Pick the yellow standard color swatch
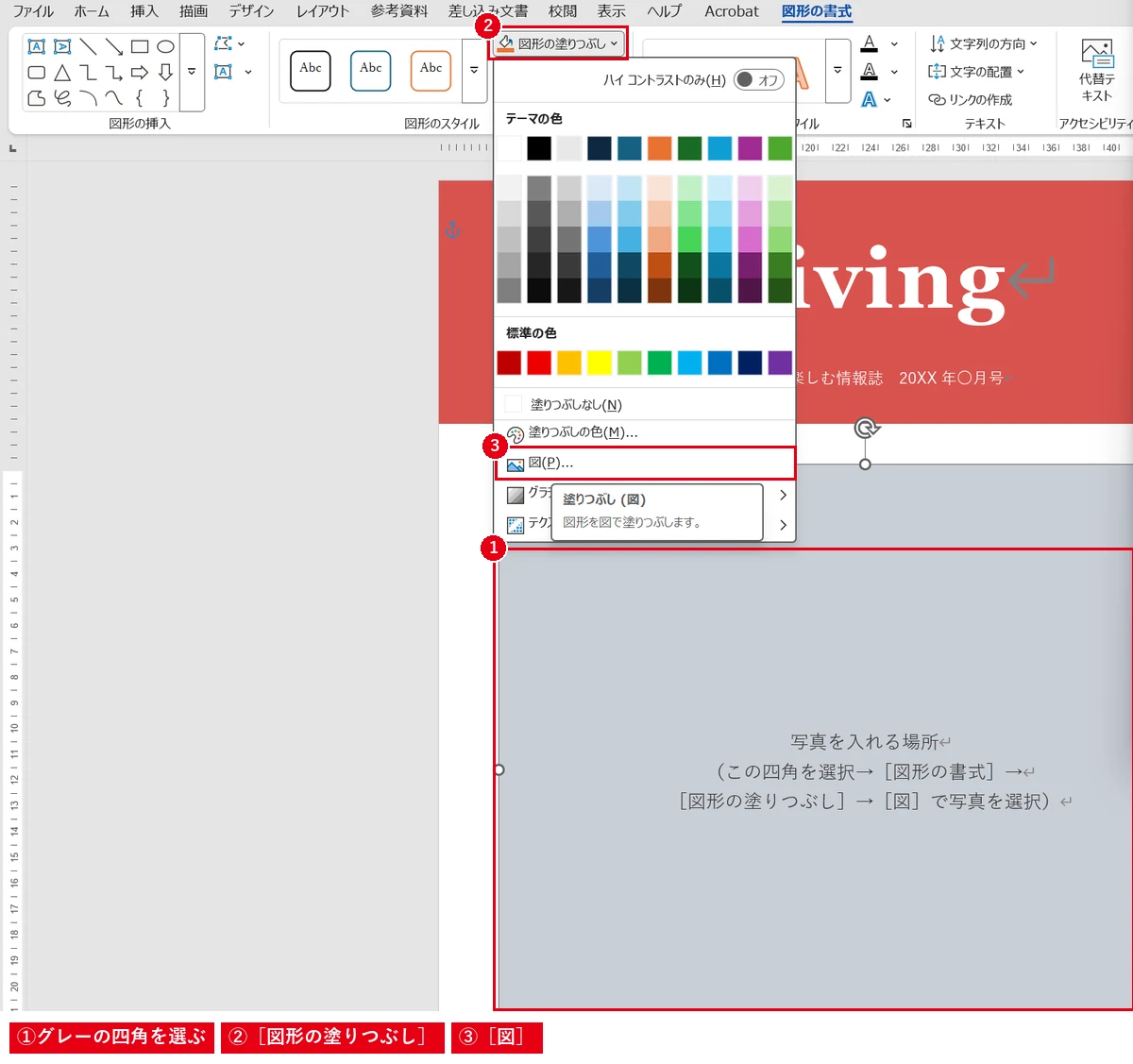The image size is (1133, 1064). pos(600,363)
